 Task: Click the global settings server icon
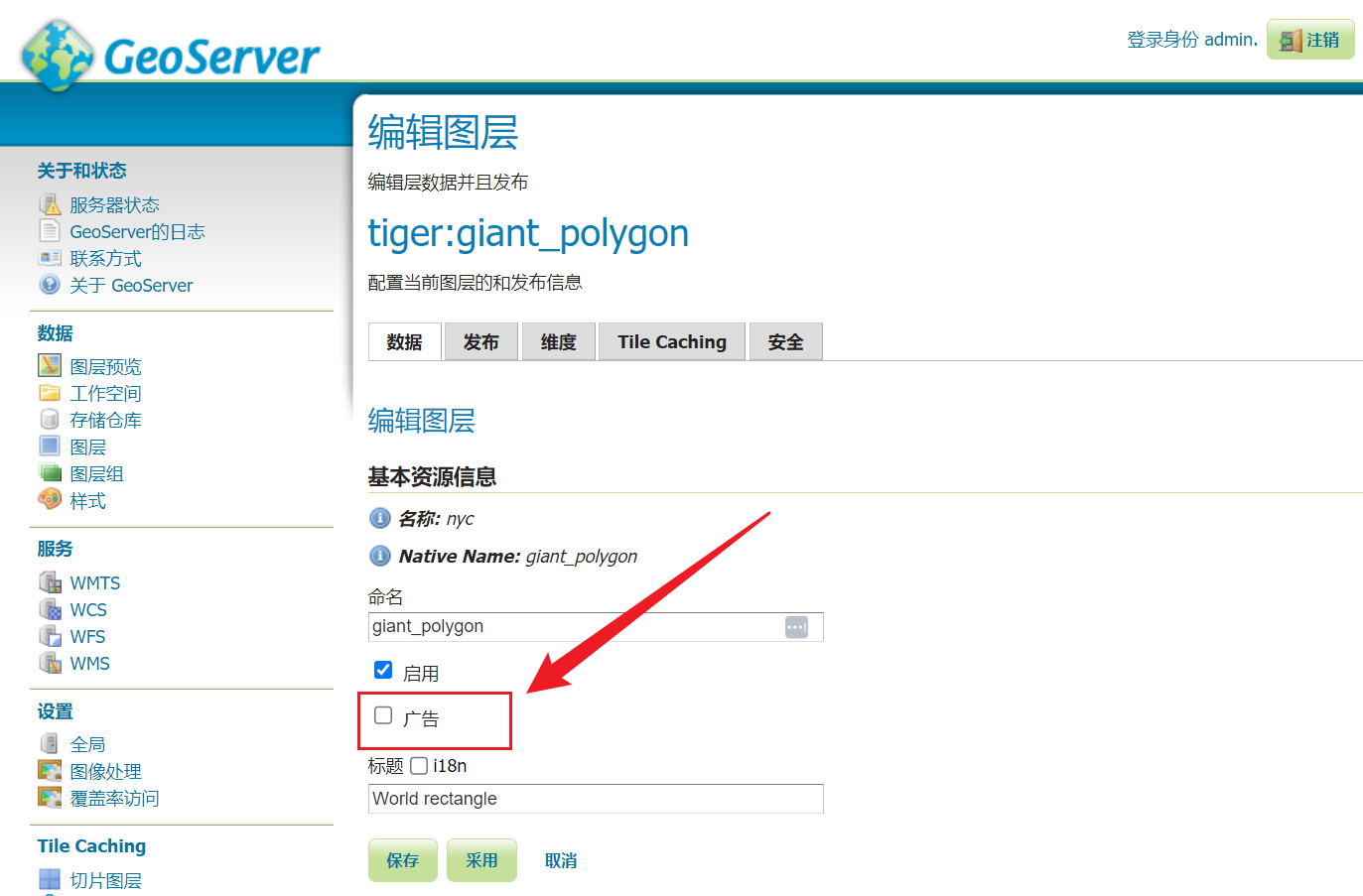[x=50, y=743]
